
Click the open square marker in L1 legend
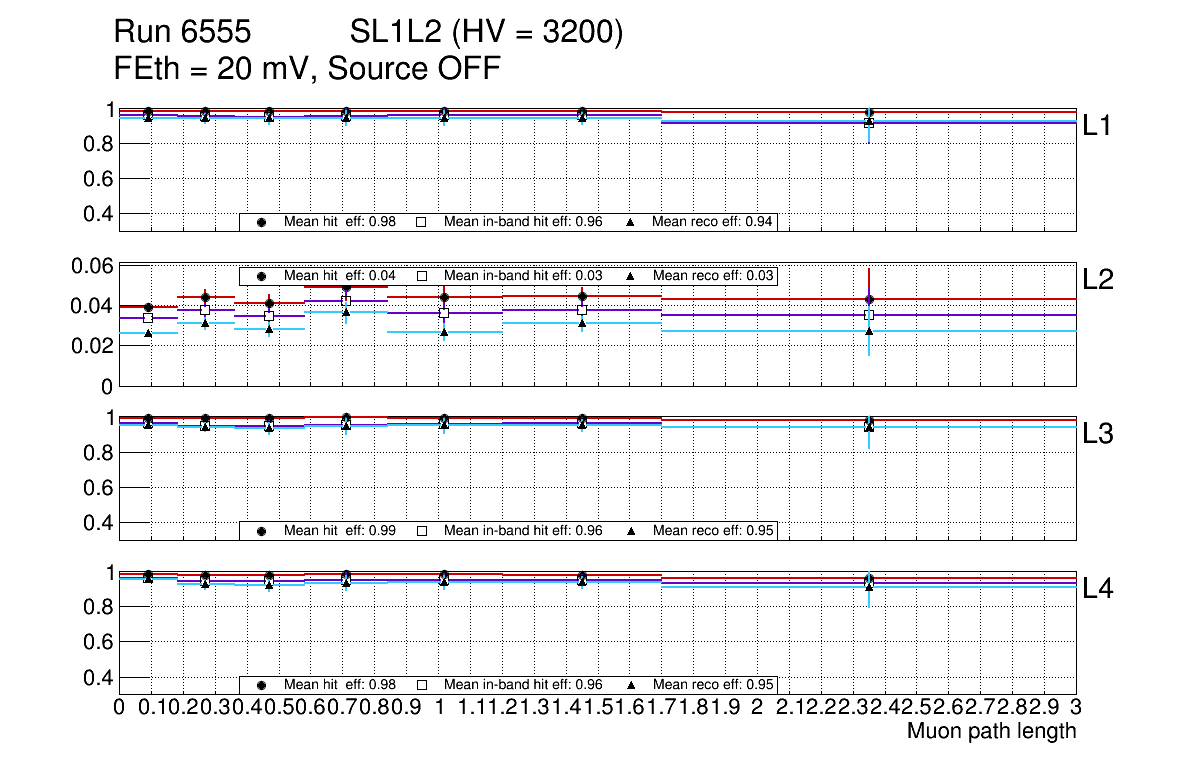coord(422,222)
